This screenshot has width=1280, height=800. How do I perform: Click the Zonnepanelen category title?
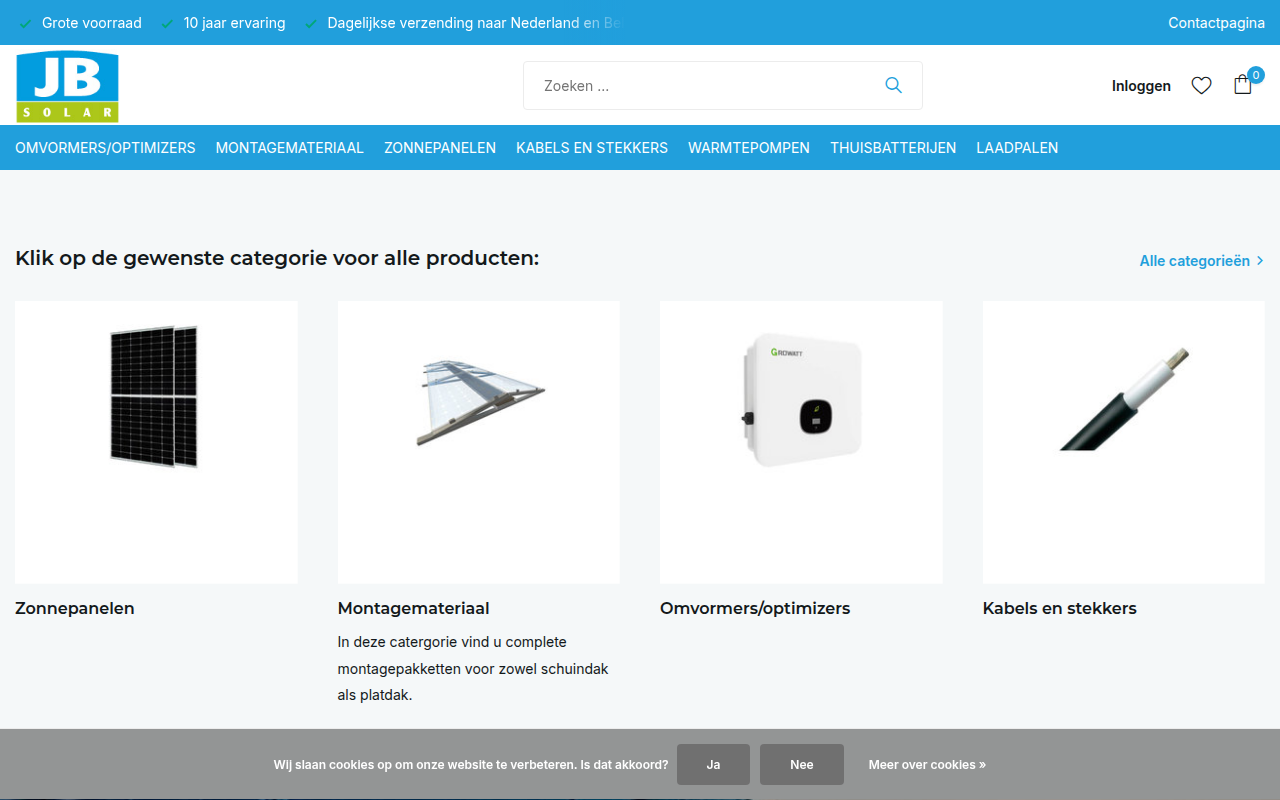pyautogui.click(x=75, y=608)
